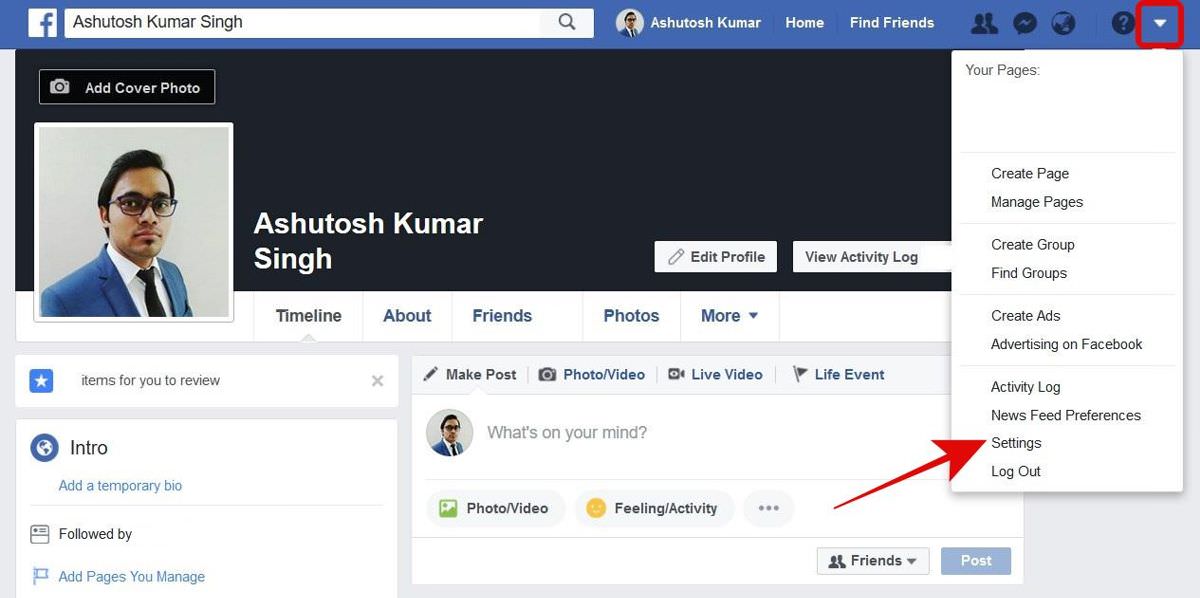1200x598 pixels.
Task: Click the Intro globe icon
Action: (x=44, y=447)
